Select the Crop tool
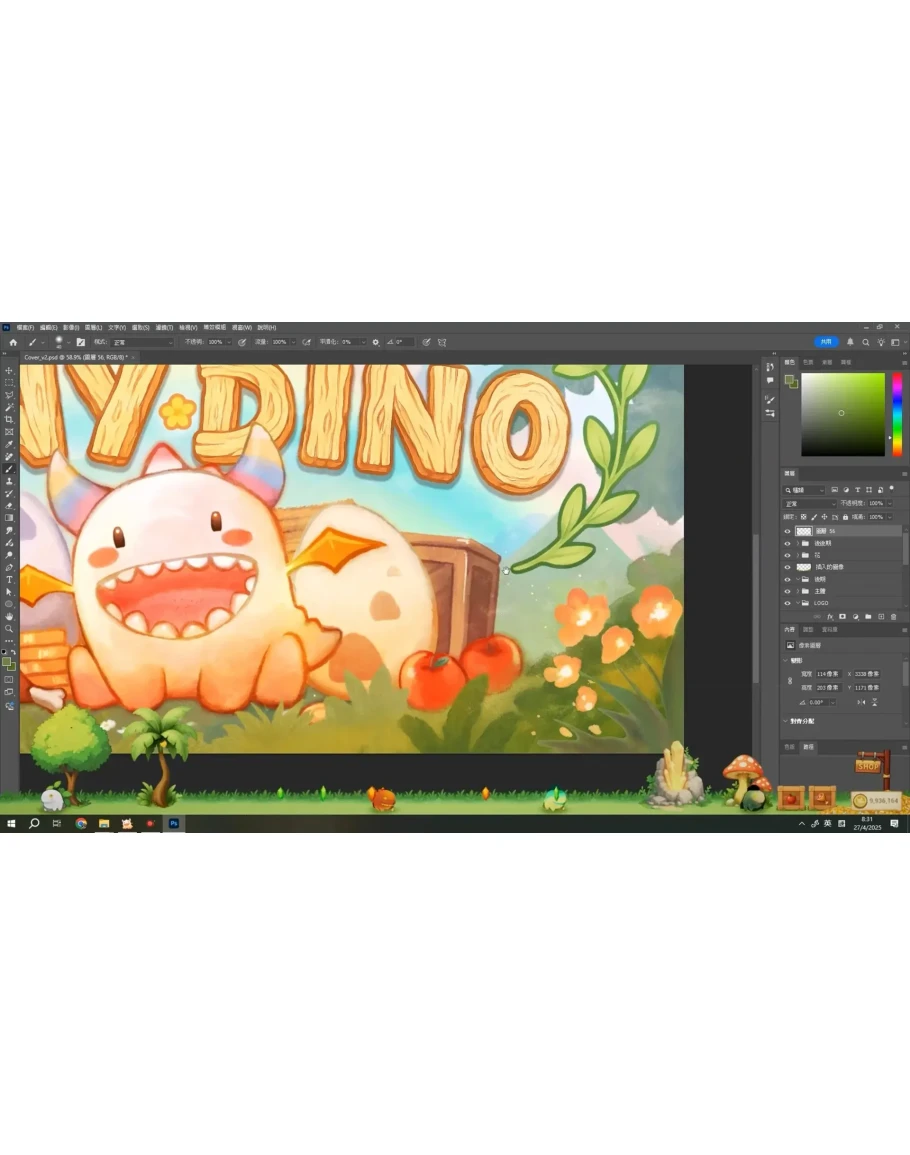 click(x=9, y=419)
